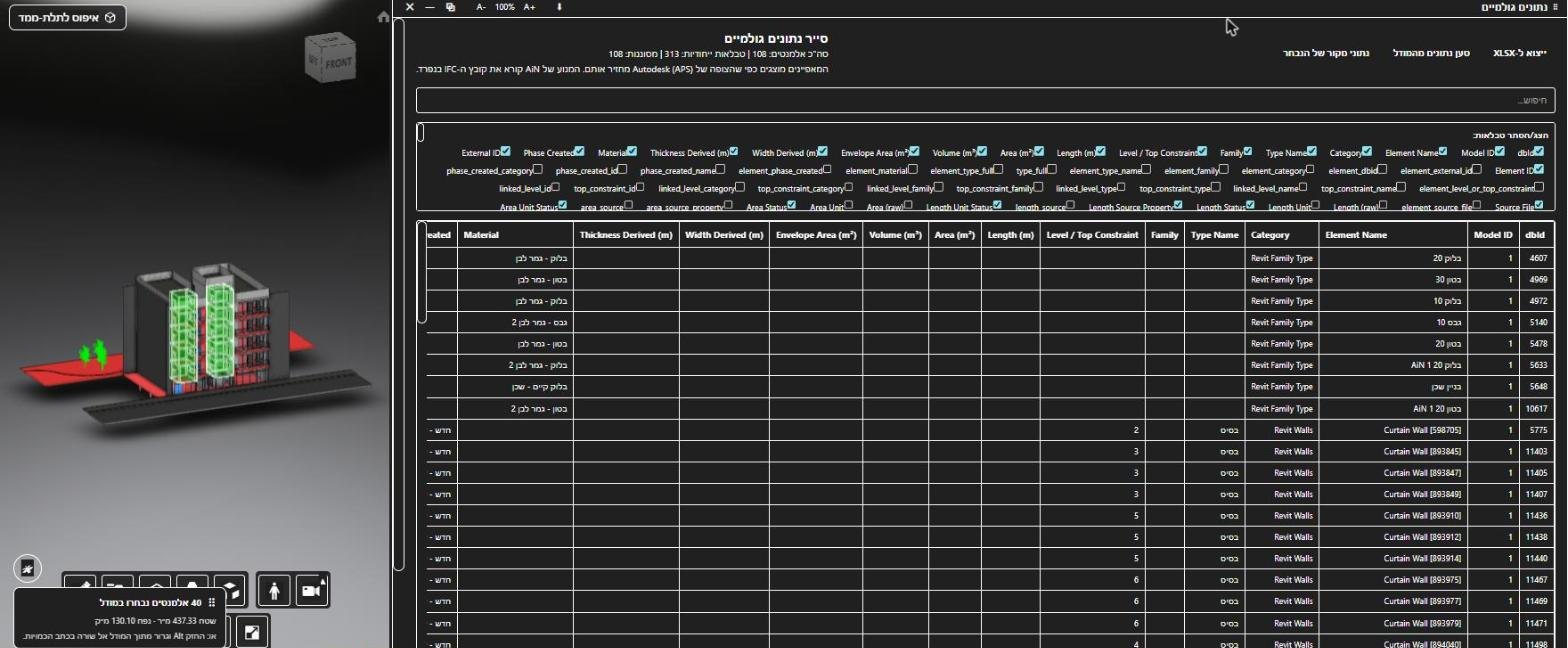1568x648 pixels.
Task: Toggle the Material column checkbox
Action: pyautogui.click(x=631, y=151)
